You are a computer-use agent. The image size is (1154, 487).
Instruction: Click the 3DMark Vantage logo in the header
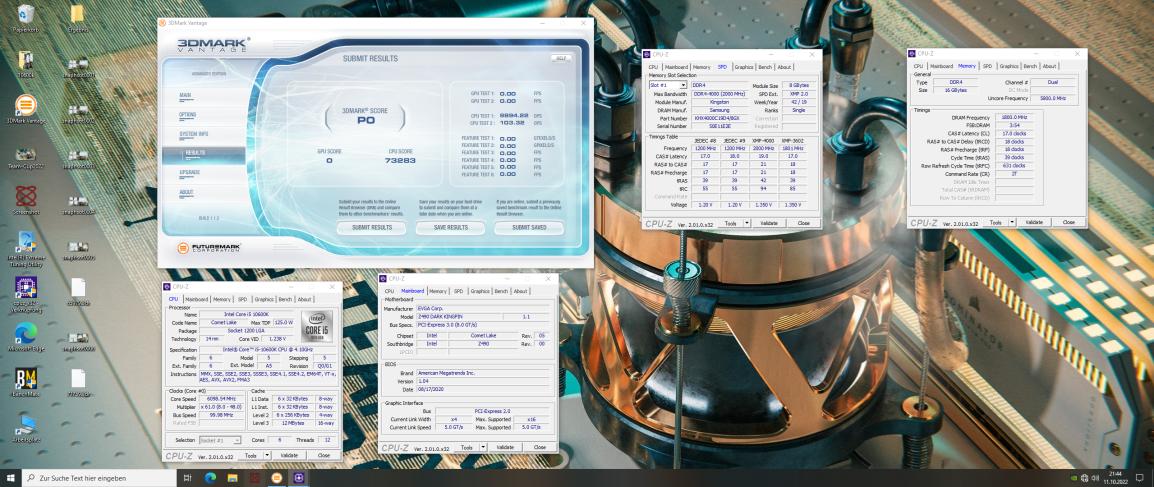tap(213, 46)
